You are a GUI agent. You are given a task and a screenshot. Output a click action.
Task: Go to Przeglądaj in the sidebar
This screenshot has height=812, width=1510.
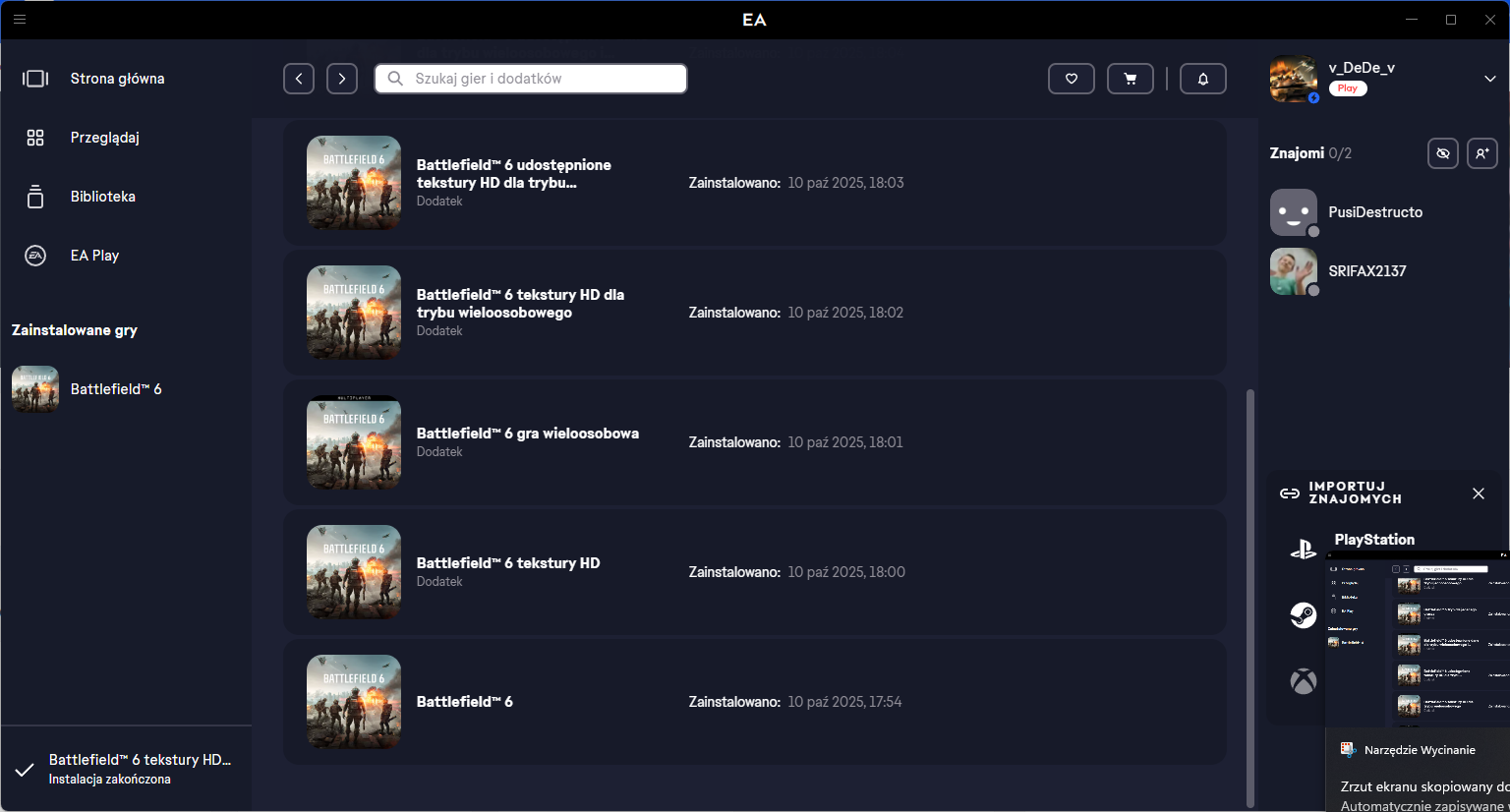click(x=104, y=138)
